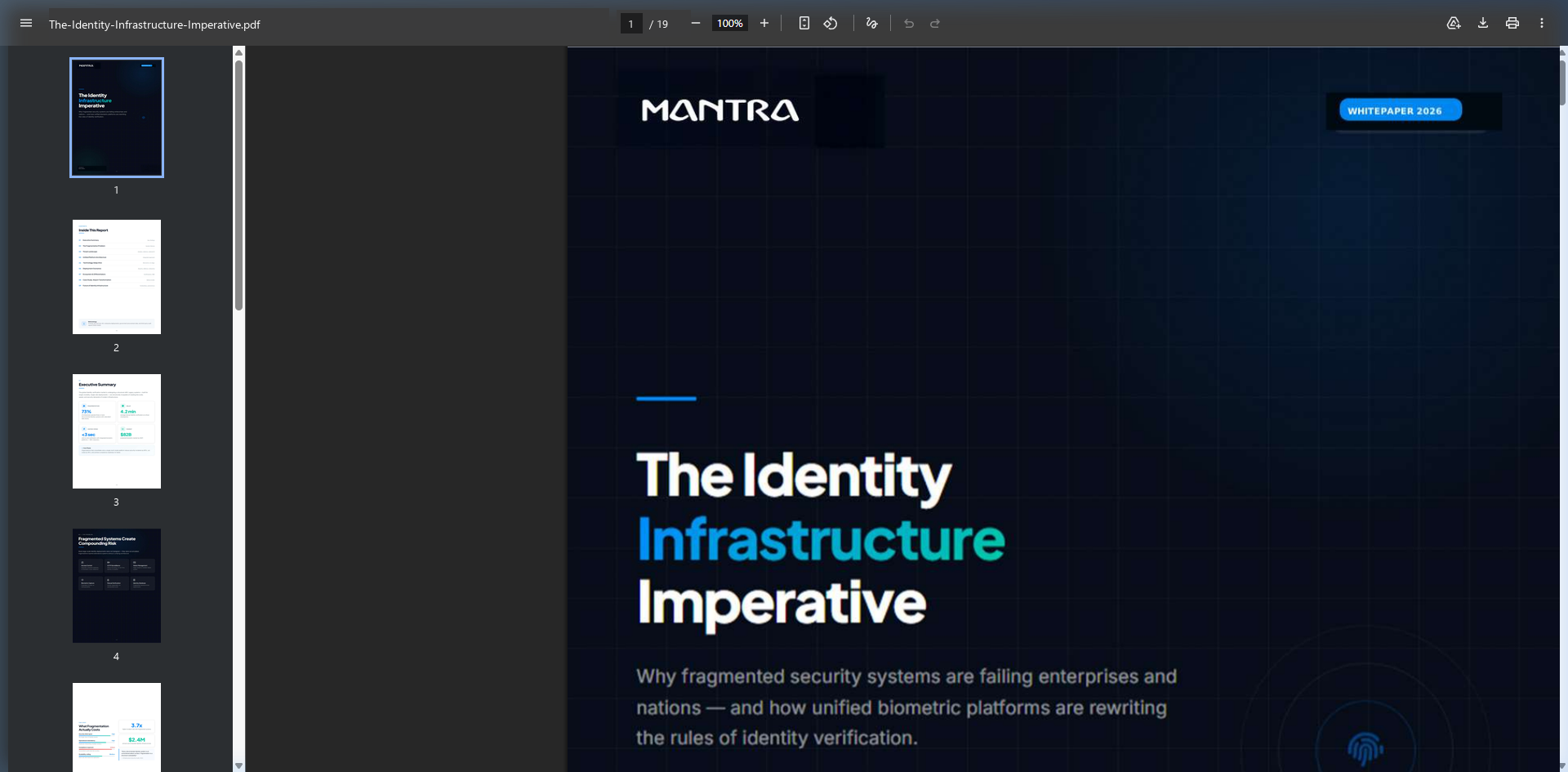Go to page 3 Executive Summary thumbnail
The height and width of the screenshot is (772, 1568).
(117, 431)
